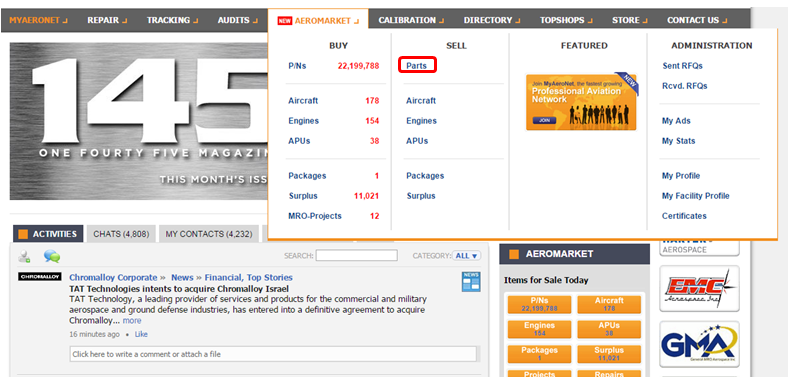Viewport: 800px width, 384px height.
Task: Click the Surplus 11,021 orange tile
Action: [609, 354]
